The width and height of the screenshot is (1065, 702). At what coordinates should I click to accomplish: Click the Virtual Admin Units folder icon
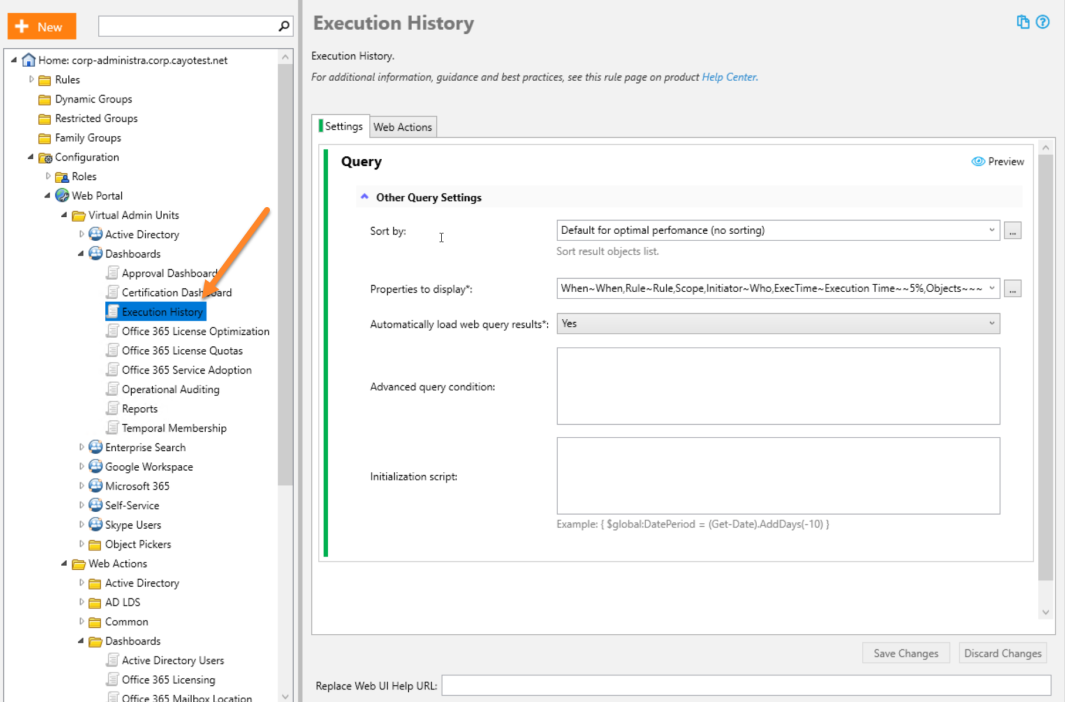pos(79,216)
